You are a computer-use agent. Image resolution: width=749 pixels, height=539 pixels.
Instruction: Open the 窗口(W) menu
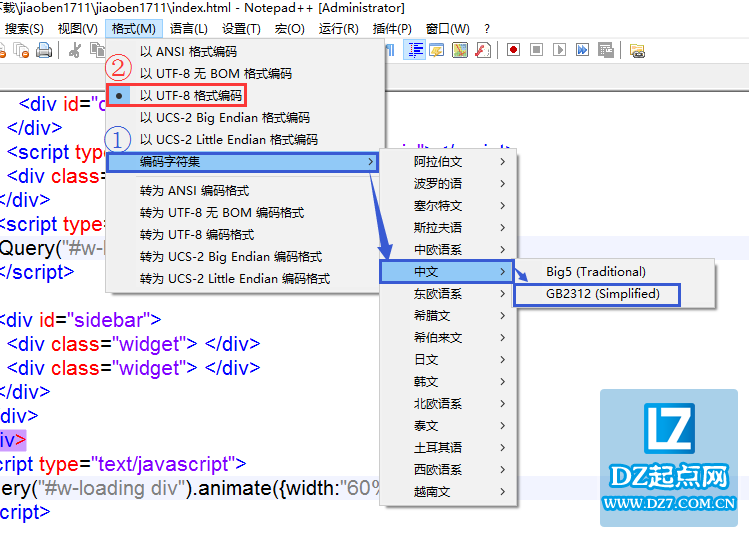pos(448,29)
